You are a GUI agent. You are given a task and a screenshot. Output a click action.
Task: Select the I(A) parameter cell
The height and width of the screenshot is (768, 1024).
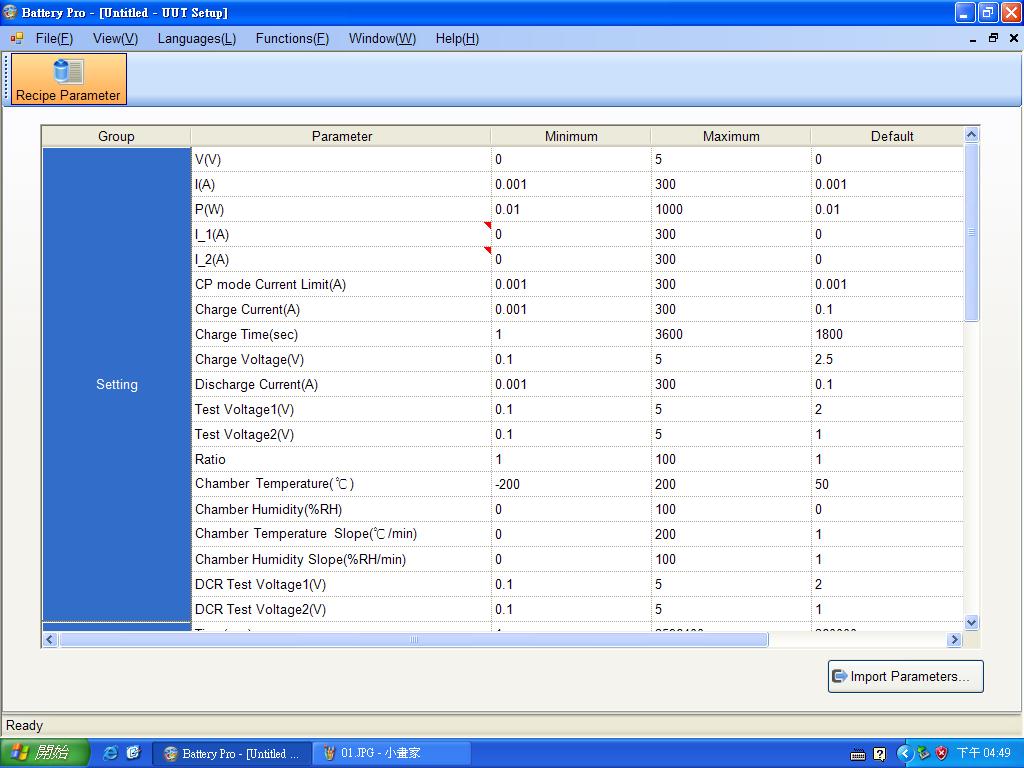341,184
